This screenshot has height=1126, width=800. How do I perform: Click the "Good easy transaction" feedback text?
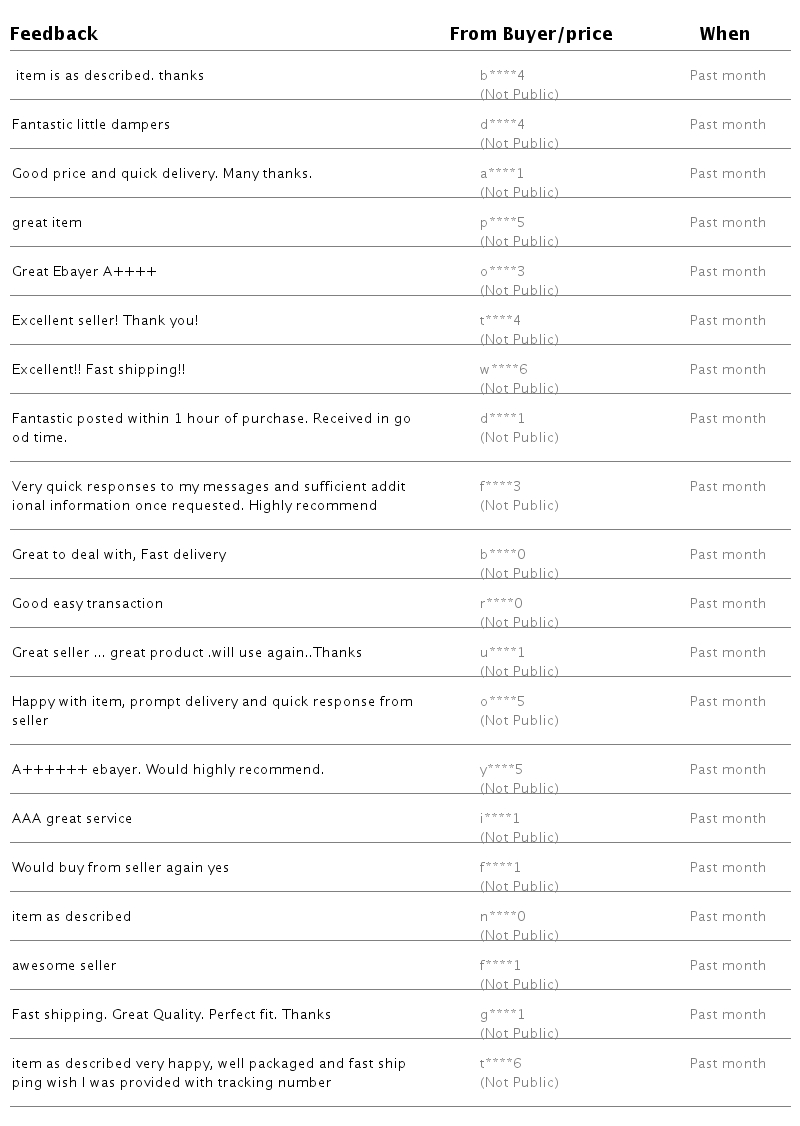pos(87,604)
